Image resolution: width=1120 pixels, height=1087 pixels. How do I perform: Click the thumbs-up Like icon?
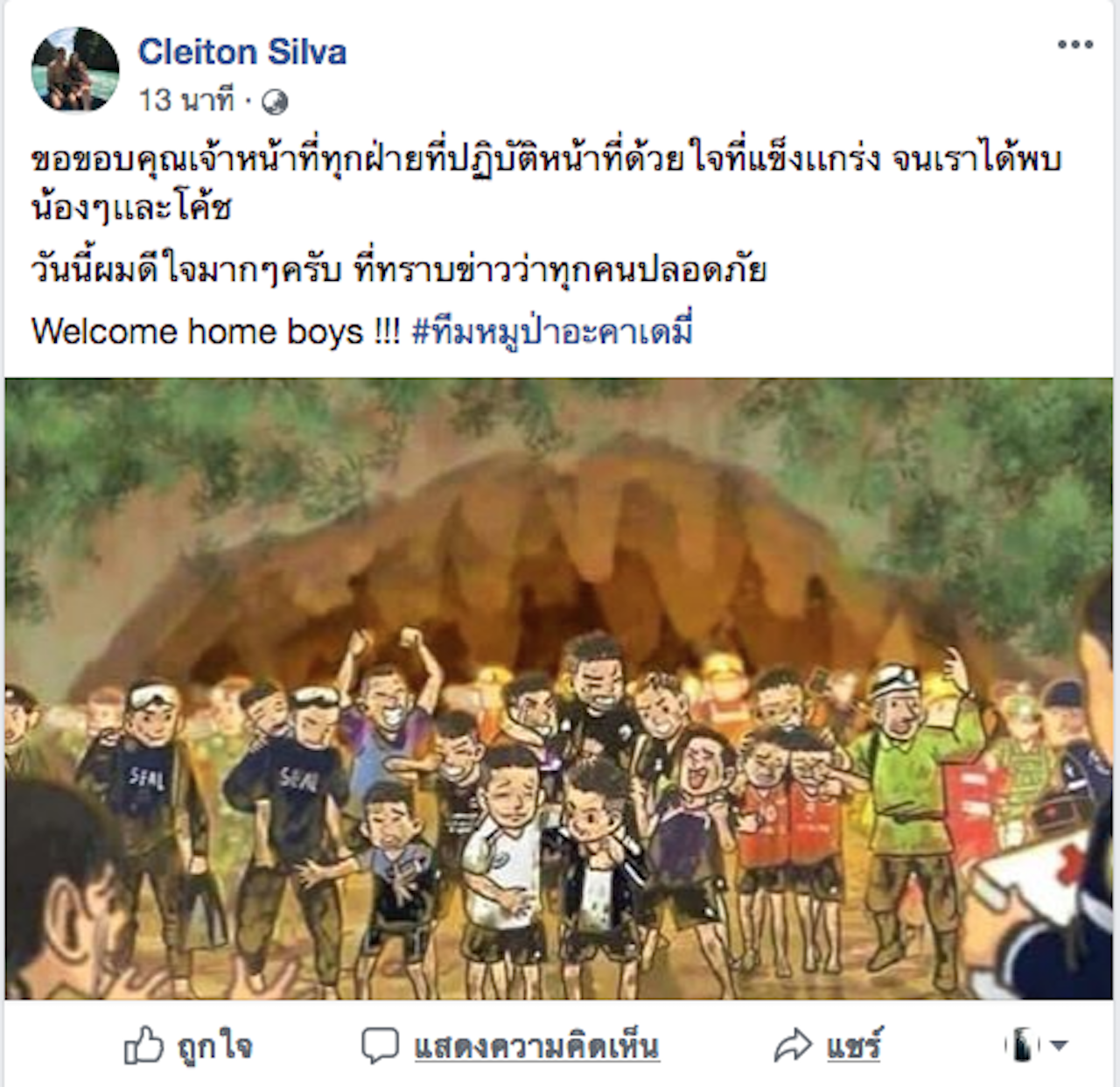143,1045
